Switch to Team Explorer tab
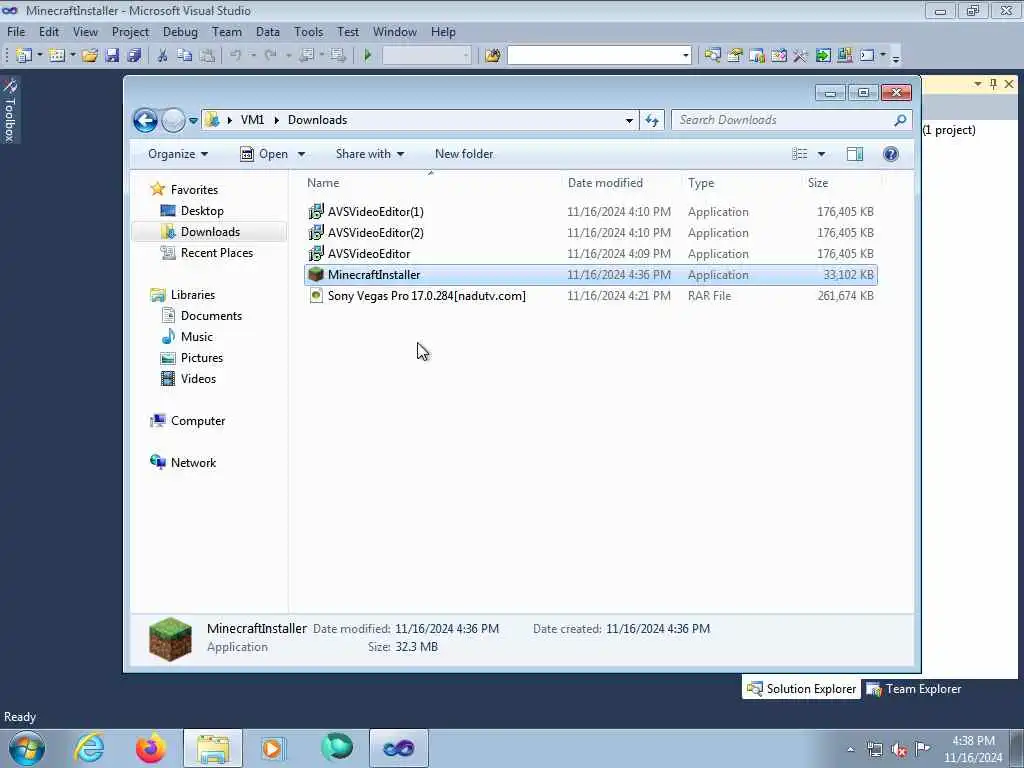 pyautogui.click(x=914, y=689)
